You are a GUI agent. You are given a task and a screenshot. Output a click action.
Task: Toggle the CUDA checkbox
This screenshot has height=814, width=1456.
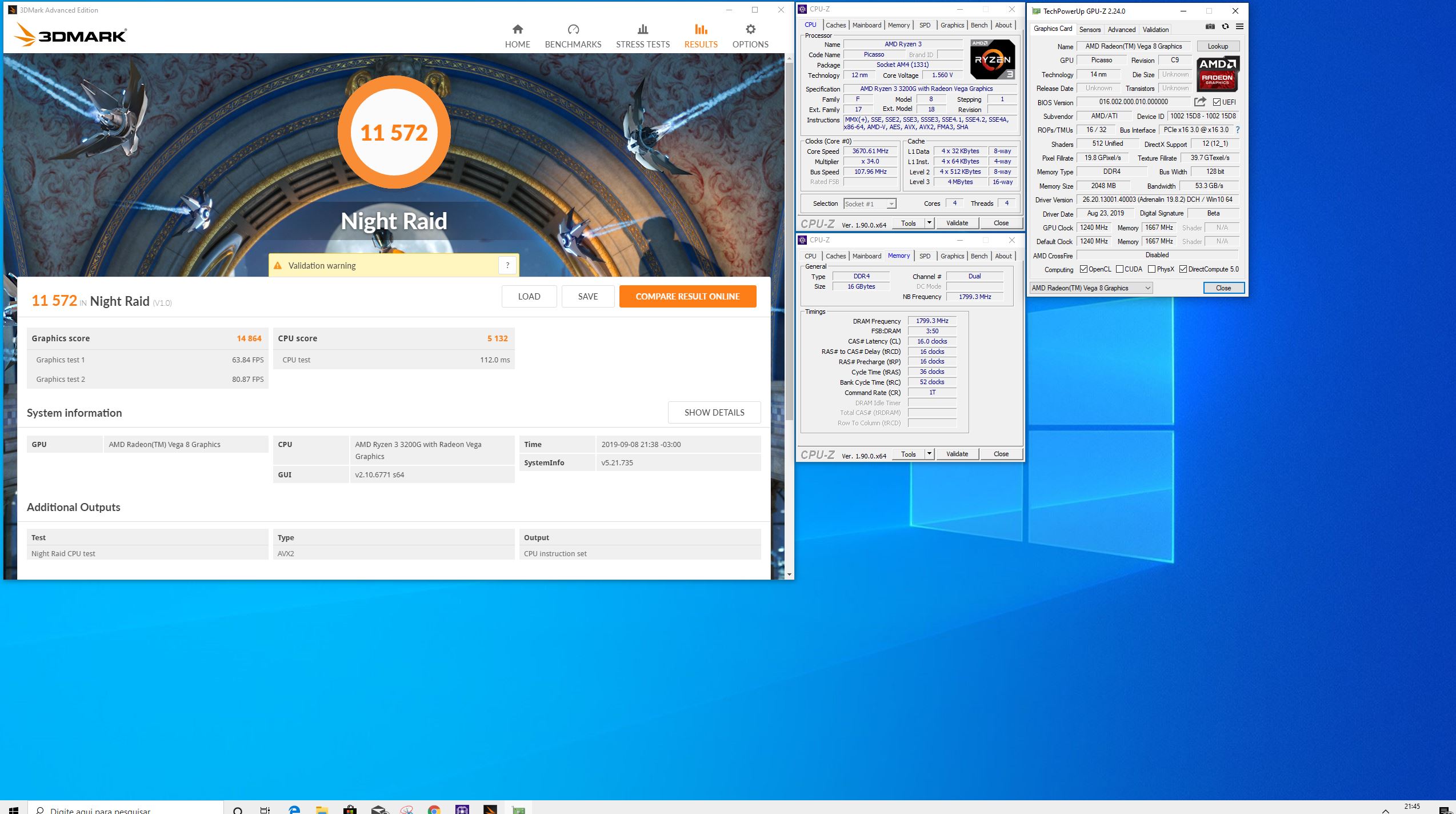(1119, 269)
